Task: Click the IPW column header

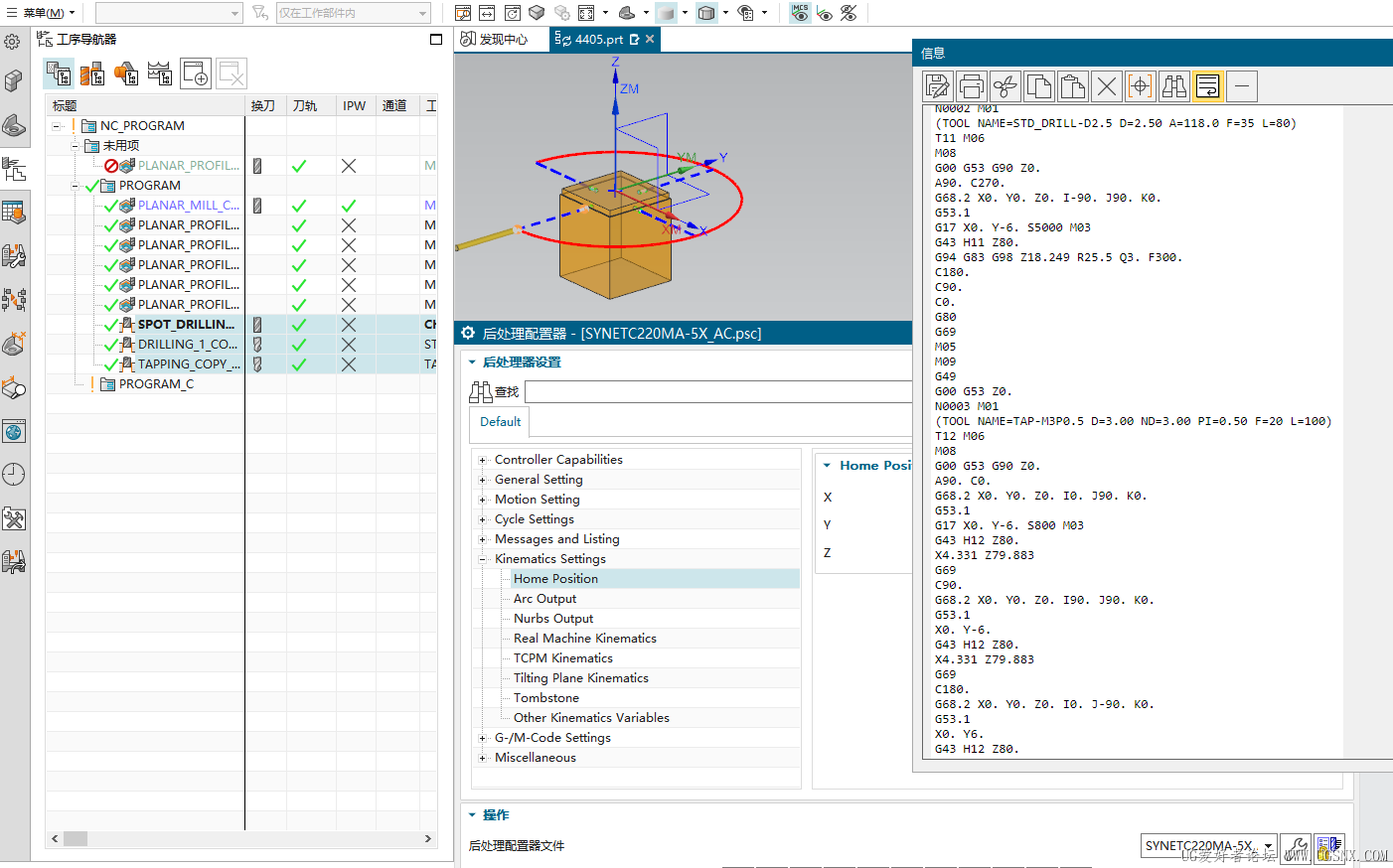Action: point(354,105)
